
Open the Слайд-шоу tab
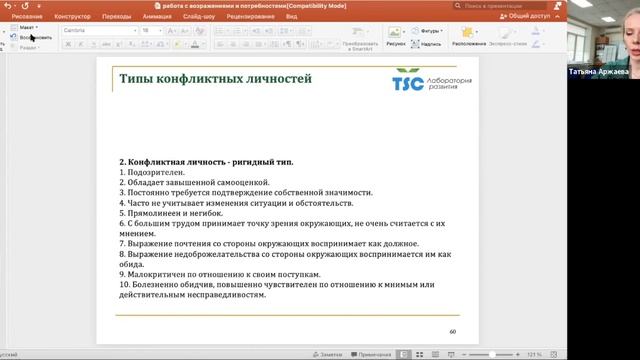pyautogui.click(x=199, y=16)
